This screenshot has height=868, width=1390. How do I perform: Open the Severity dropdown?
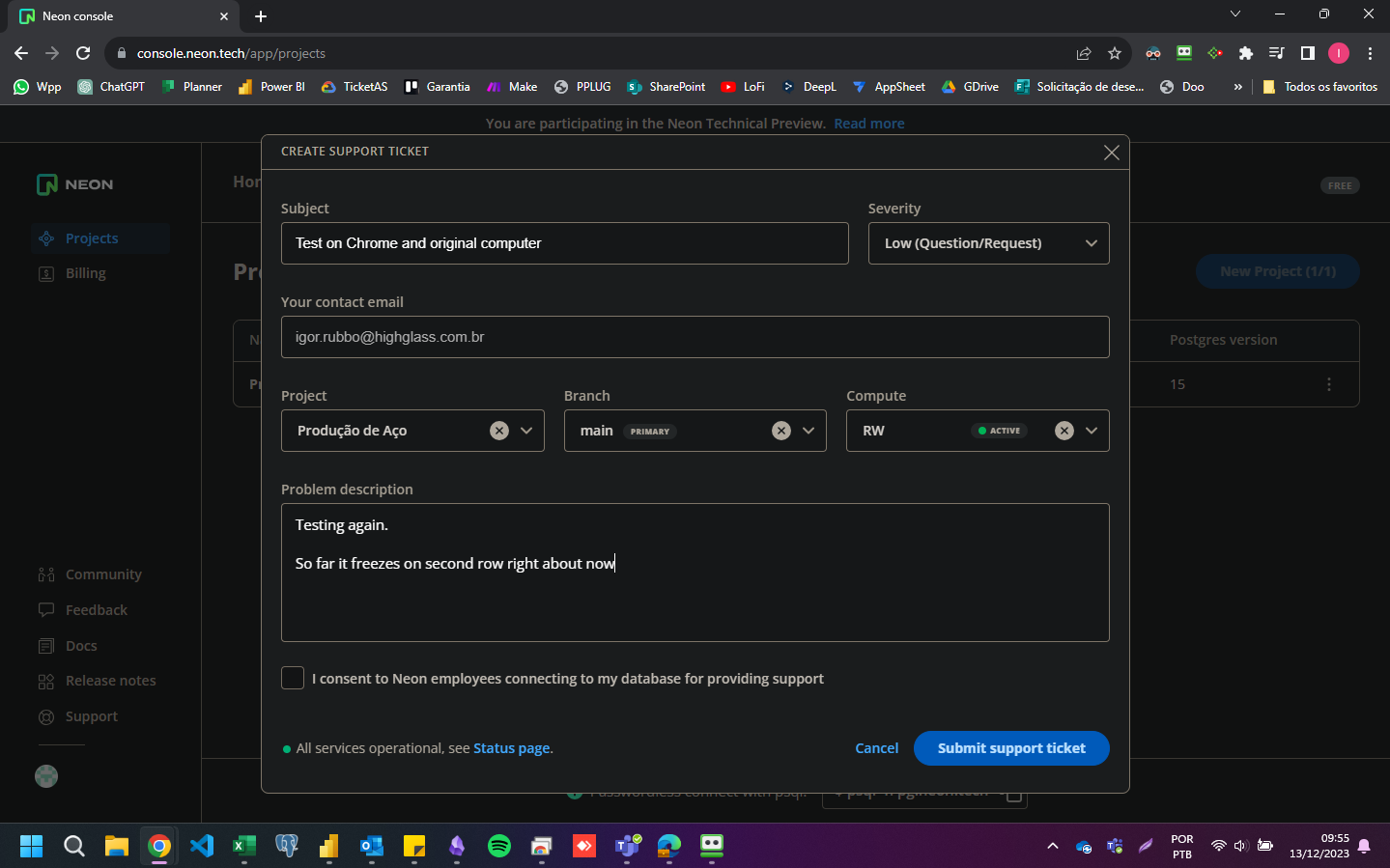[x=988, y=243]
